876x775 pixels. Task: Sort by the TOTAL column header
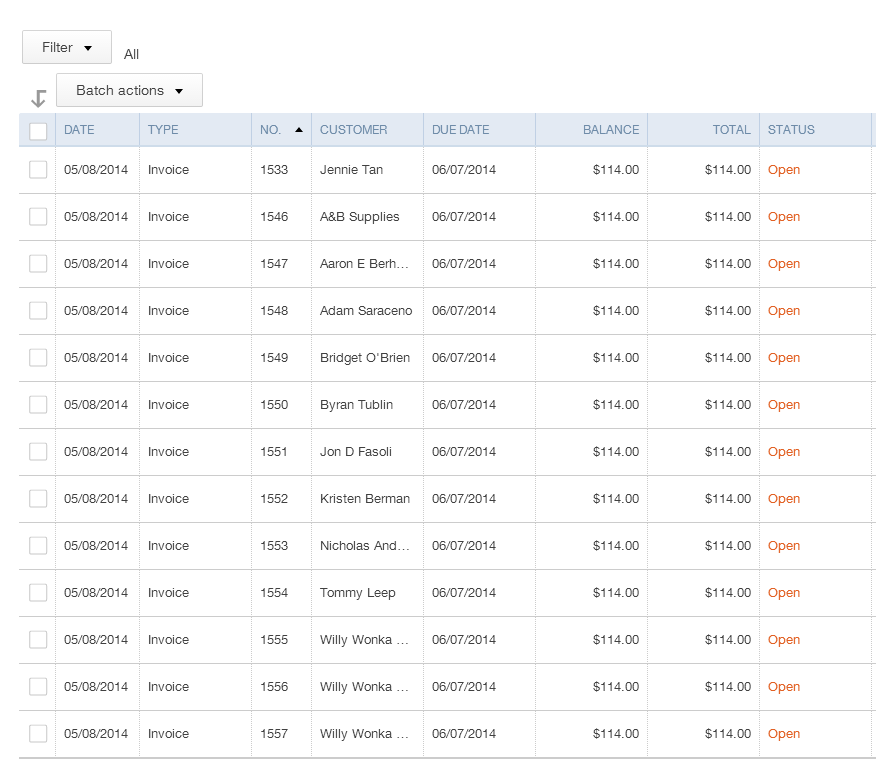732,130
